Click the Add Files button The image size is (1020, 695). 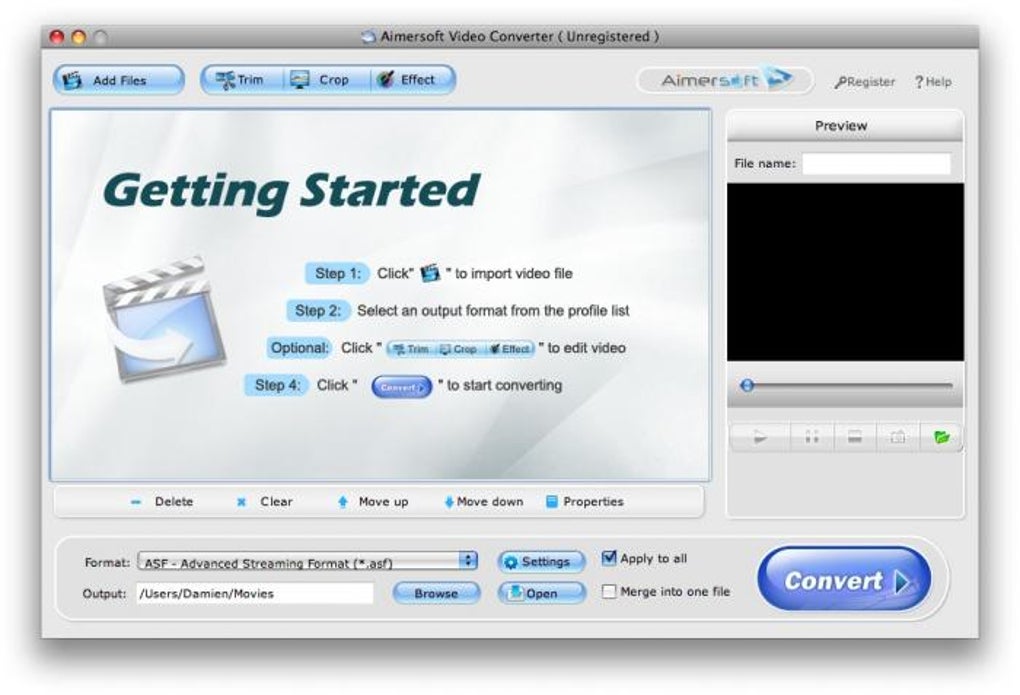[118, 80]
